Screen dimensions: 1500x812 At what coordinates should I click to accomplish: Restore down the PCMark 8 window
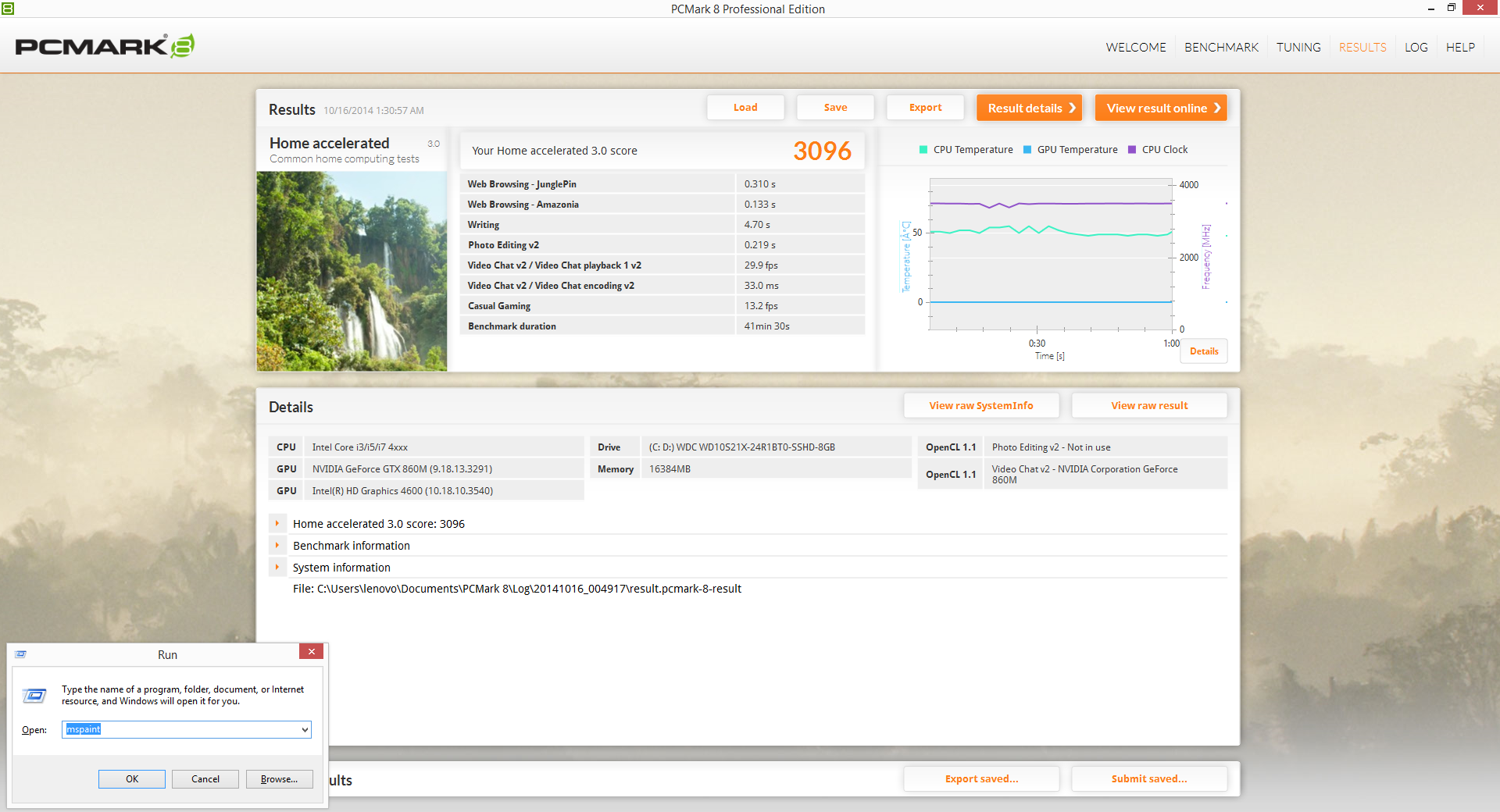point(1452,9)
